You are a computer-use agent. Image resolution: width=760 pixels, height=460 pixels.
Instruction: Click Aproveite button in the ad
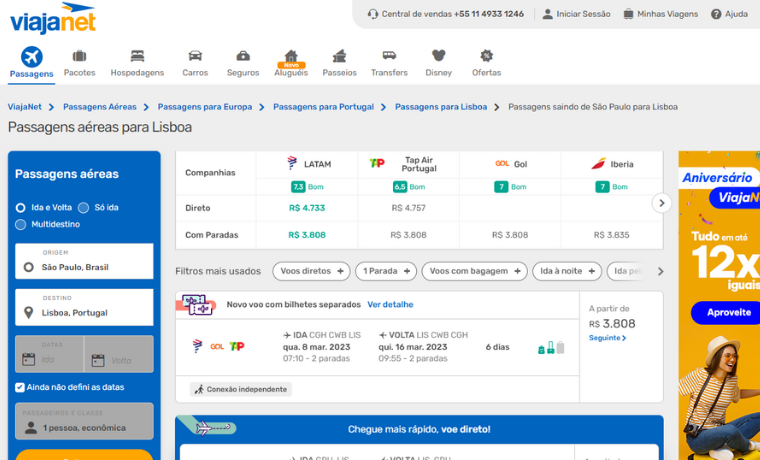click(728, 313)
